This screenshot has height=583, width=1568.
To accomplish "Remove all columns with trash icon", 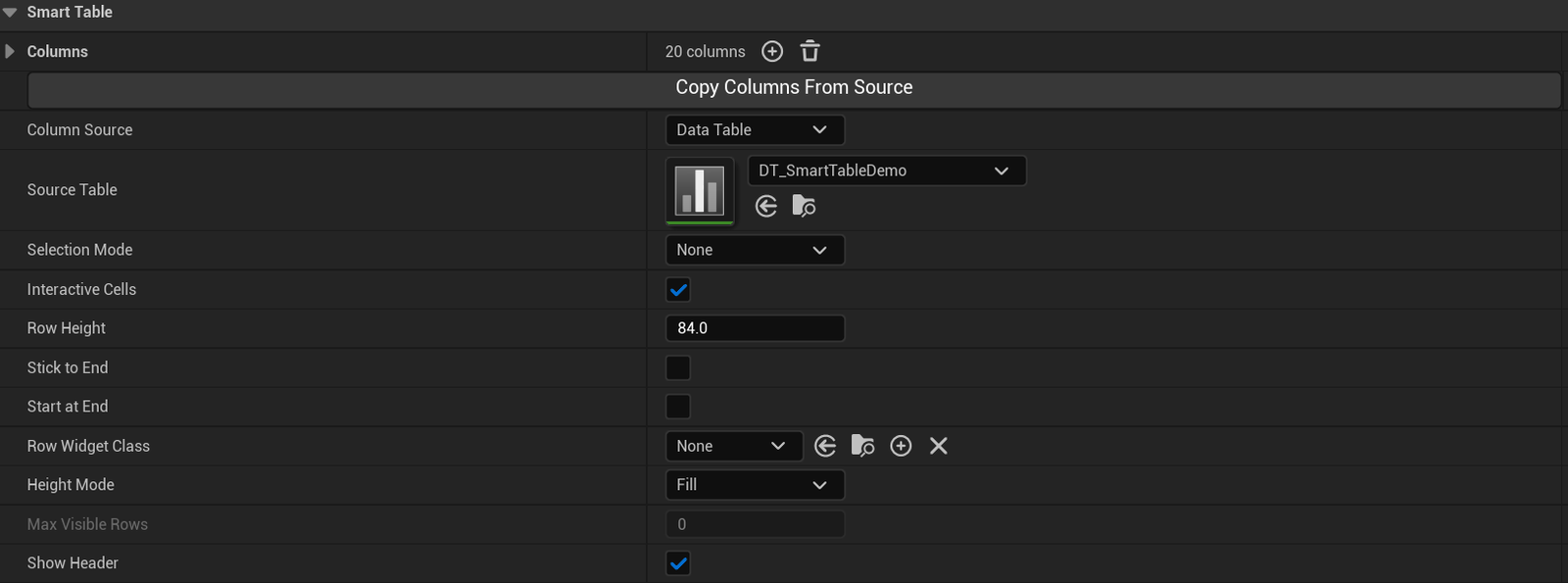I will coord(809,51).
